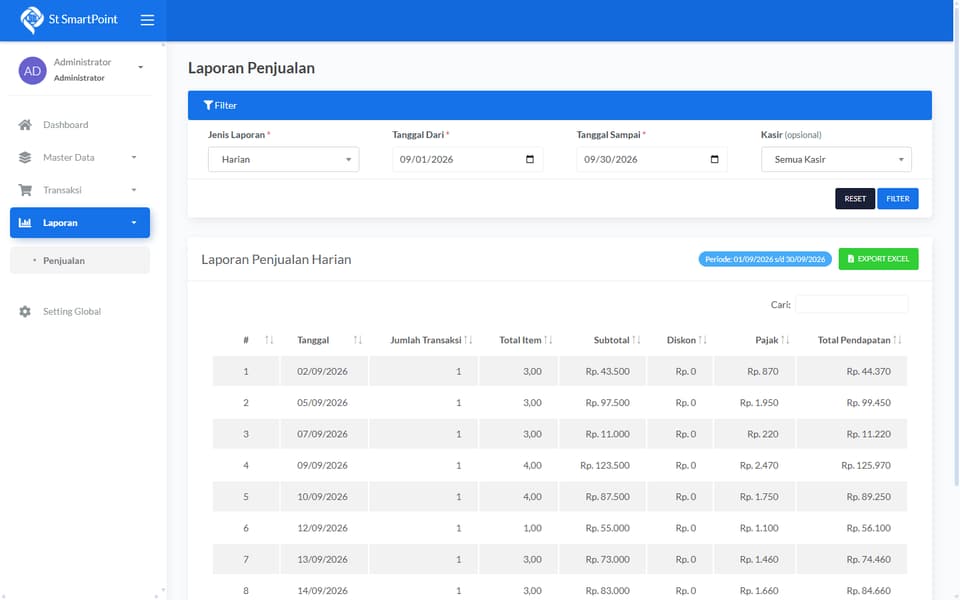Expand the Transaksi submenu arrow

click(x=134, y=190)
